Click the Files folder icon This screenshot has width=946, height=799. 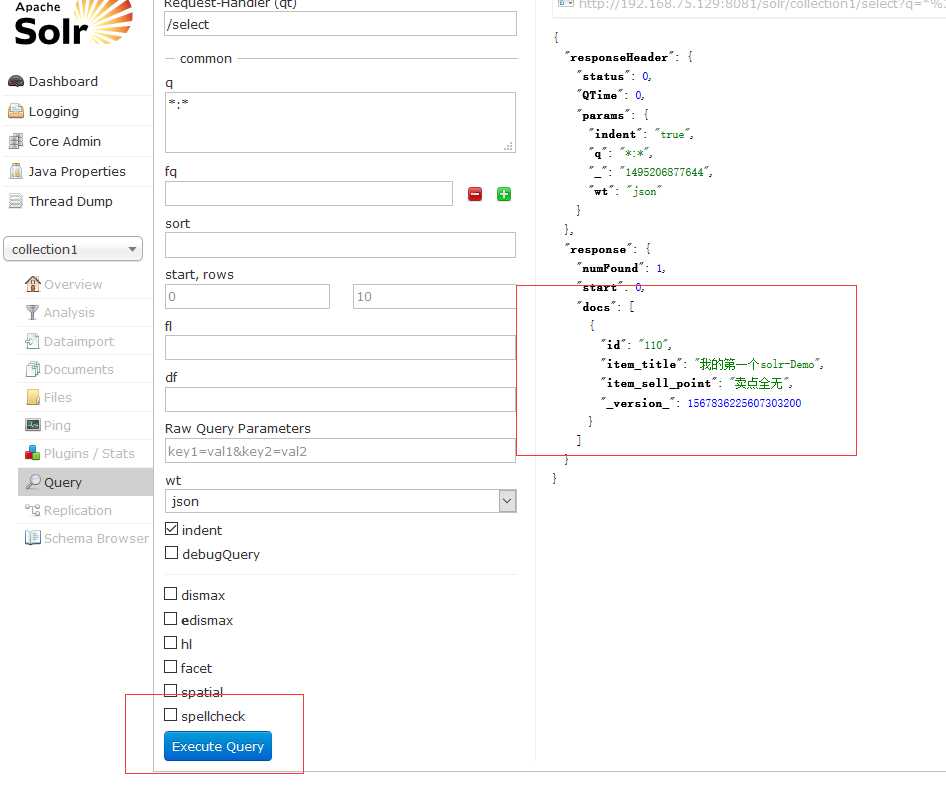(x=33, y=397)
